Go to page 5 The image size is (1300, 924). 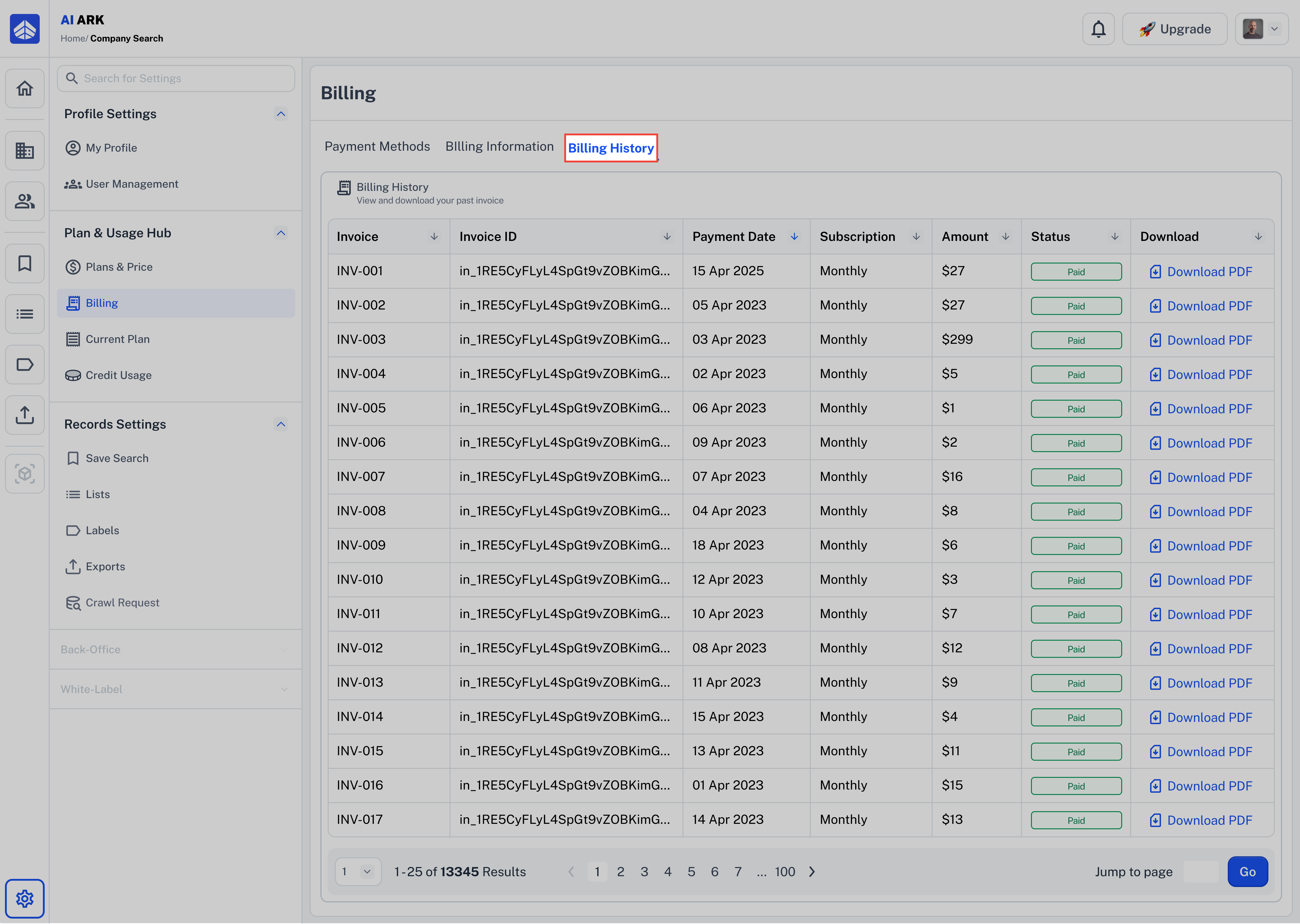point(691,872)
